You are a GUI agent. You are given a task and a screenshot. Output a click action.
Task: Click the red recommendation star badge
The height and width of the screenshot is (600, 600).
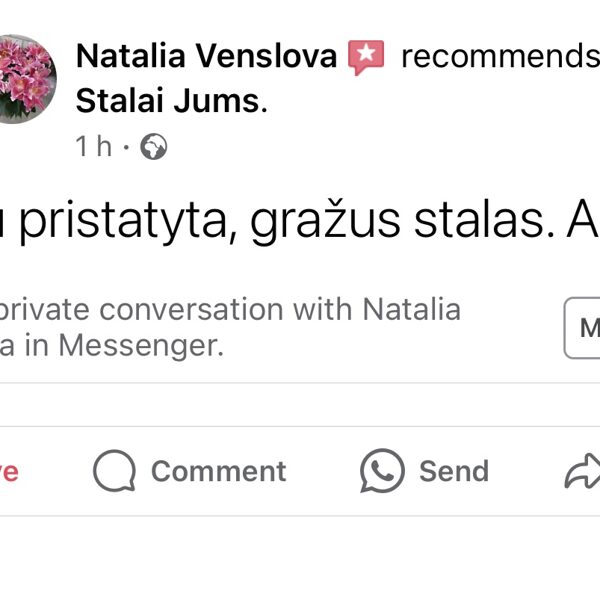tap(365, 57)
